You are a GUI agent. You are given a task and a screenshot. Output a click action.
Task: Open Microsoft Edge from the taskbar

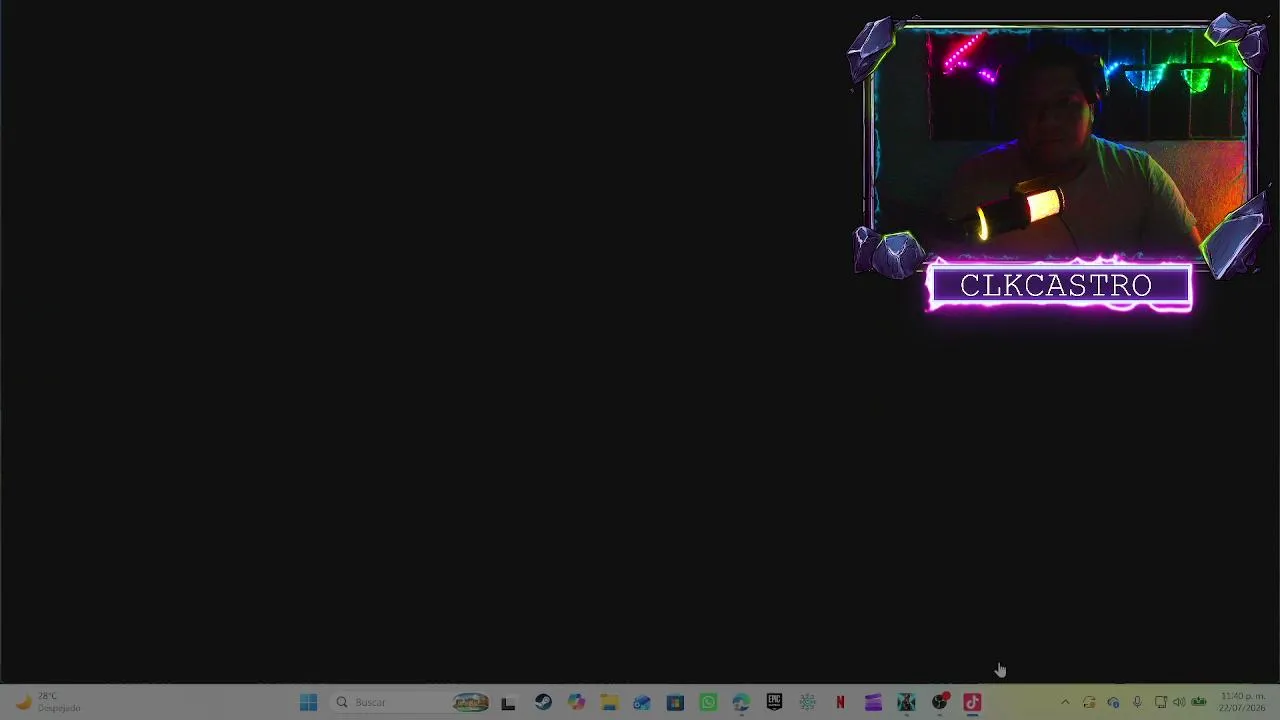click(741, 702)
